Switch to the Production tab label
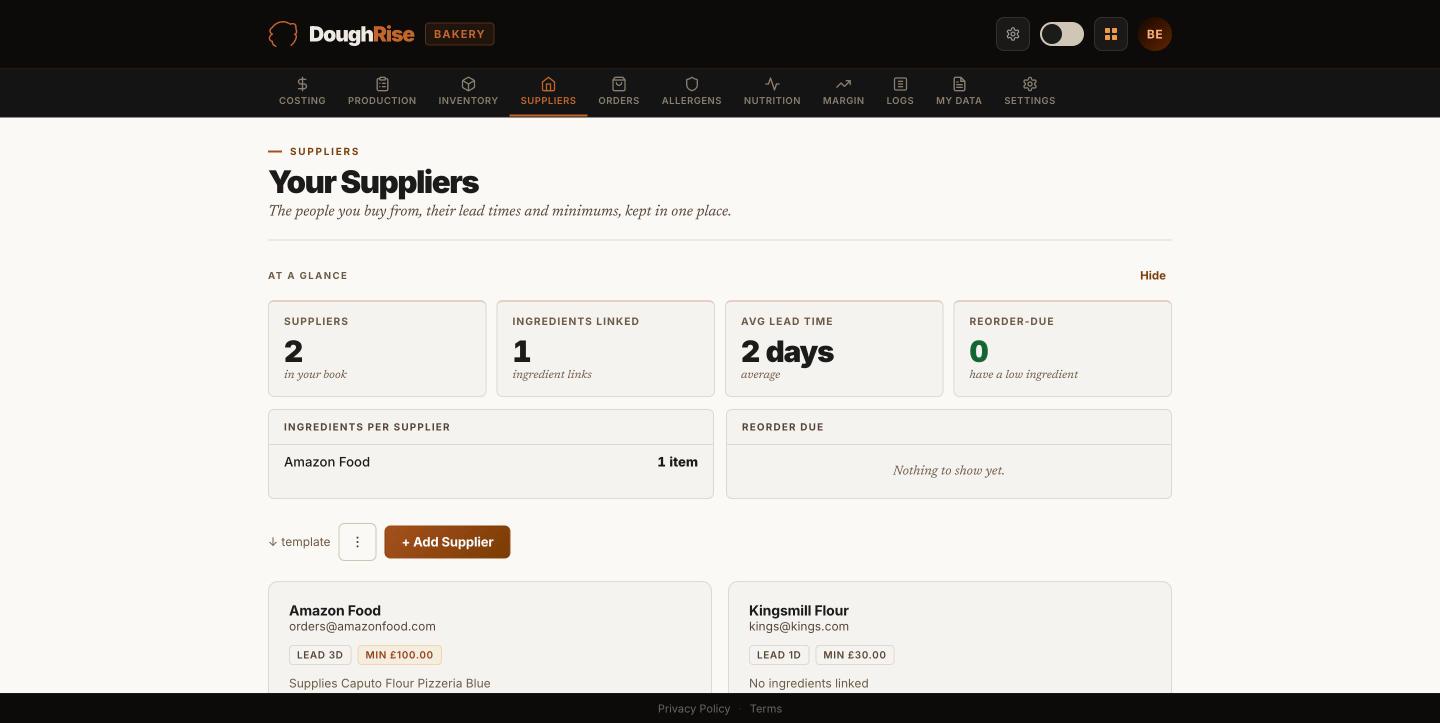This screenshot has width=1440, height=723. click(382, 101)
